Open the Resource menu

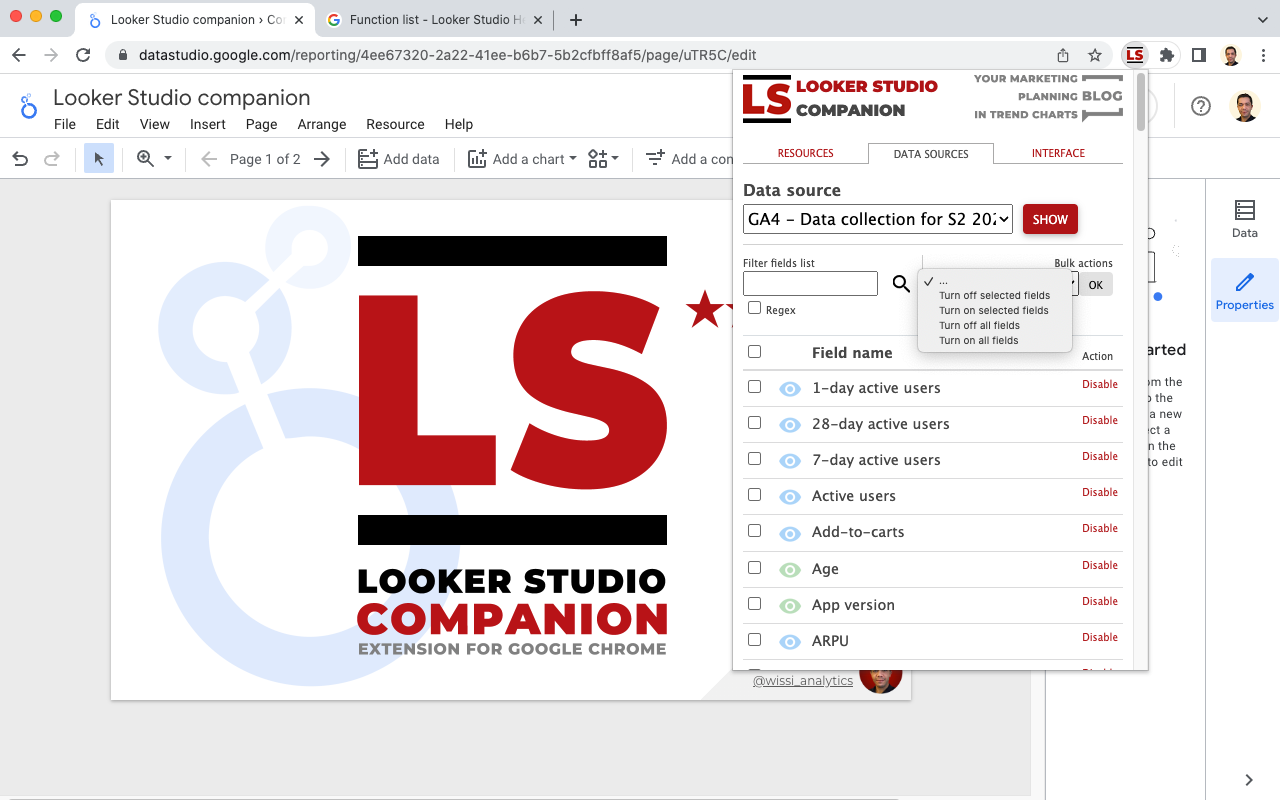tap(395, 124)
